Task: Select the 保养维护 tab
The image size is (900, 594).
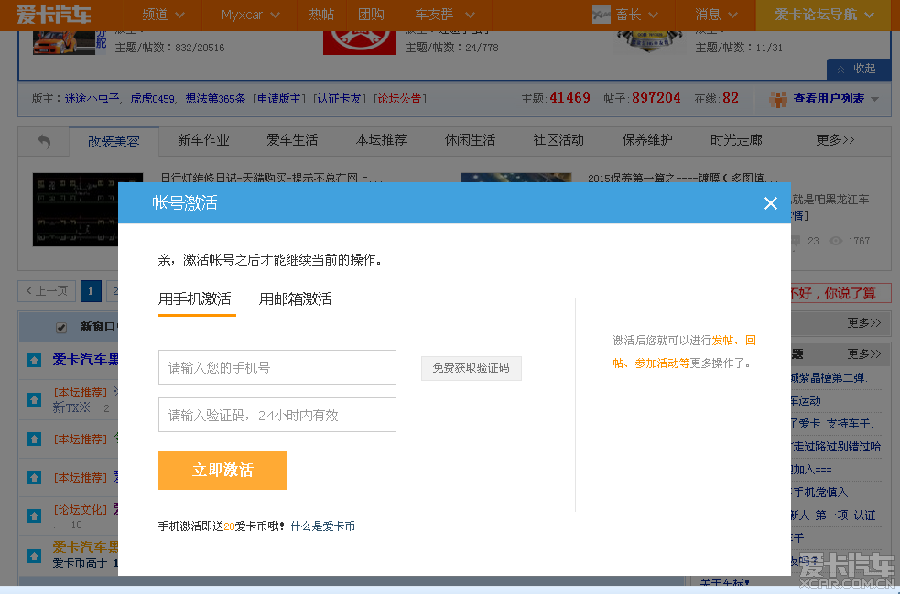Action: pos(647,140)
